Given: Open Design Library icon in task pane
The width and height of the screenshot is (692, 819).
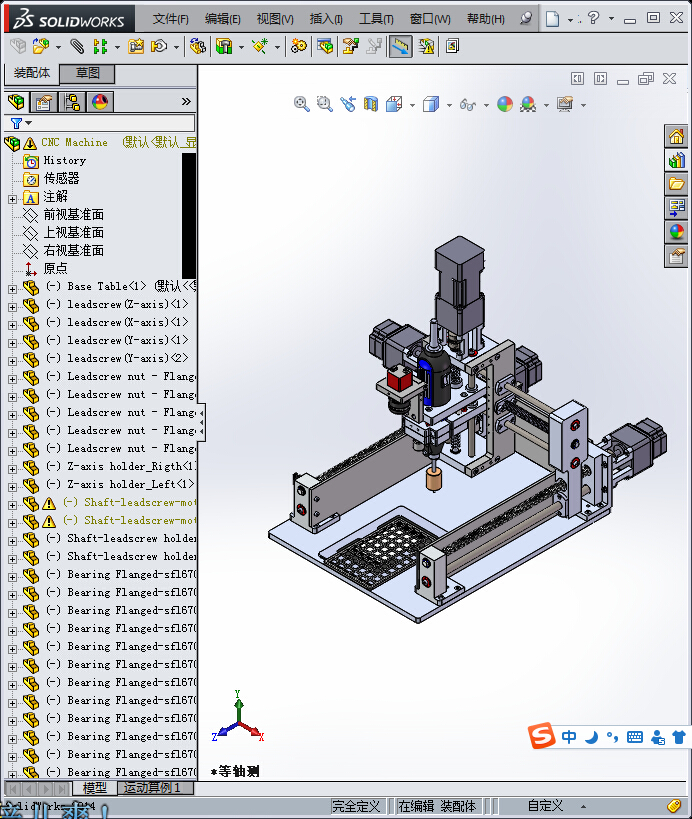Looking at the screenshot, I should [x=676, y=160].
